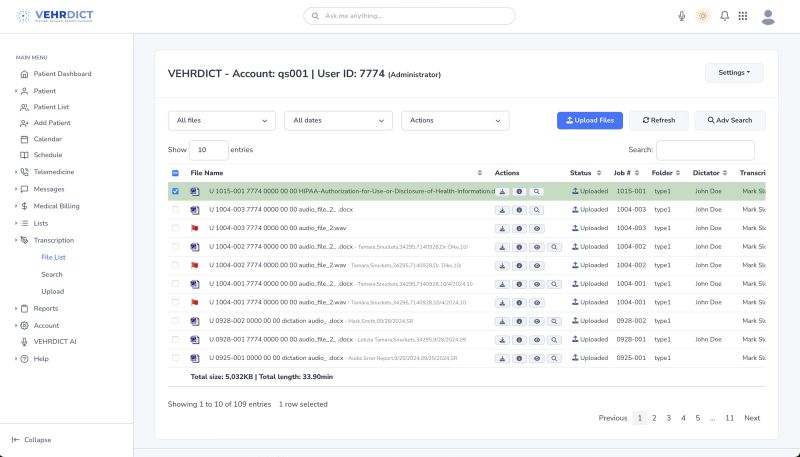This screenshot has height=457, width=800.
Task: Sort table by Status column
Action: click(586, 173)
